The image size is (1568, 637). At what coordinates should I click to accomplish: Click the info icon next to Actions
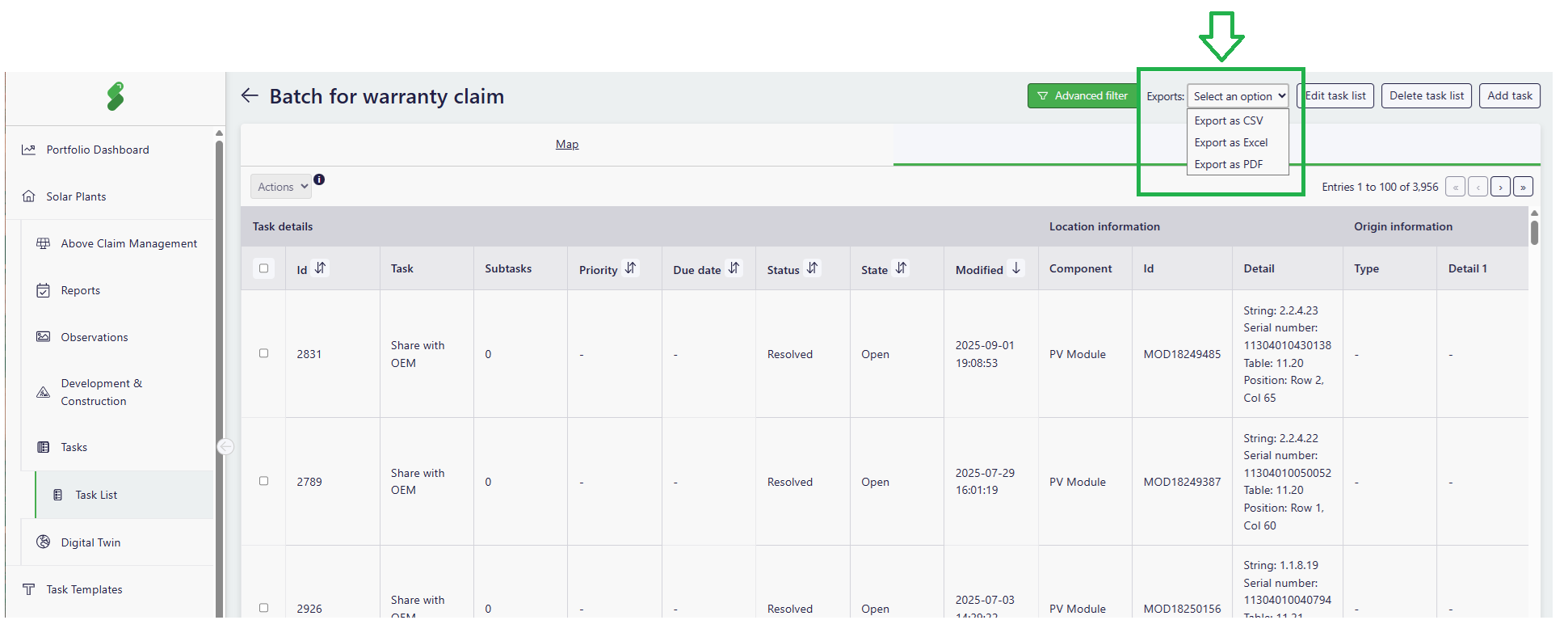click(x=319, y=179)
